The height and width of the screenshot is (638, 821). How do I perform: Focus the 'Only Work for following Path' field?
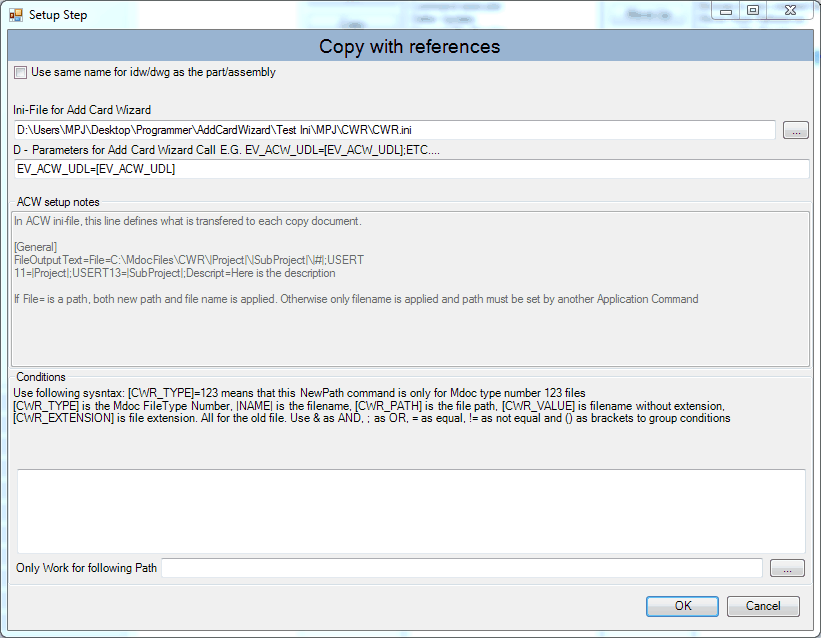462,568
